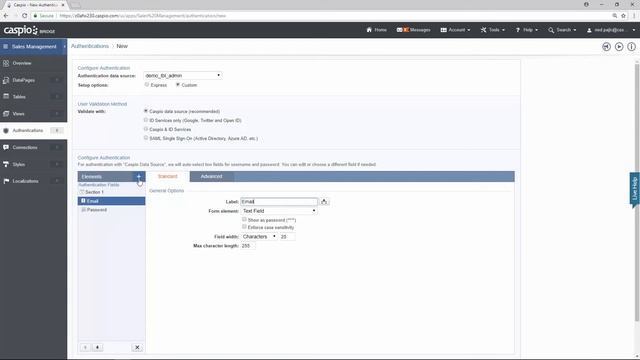Choose SAML Single Sign-On validation
The height and width of the screenshot is (360, 640).
(x=146, y=138)
